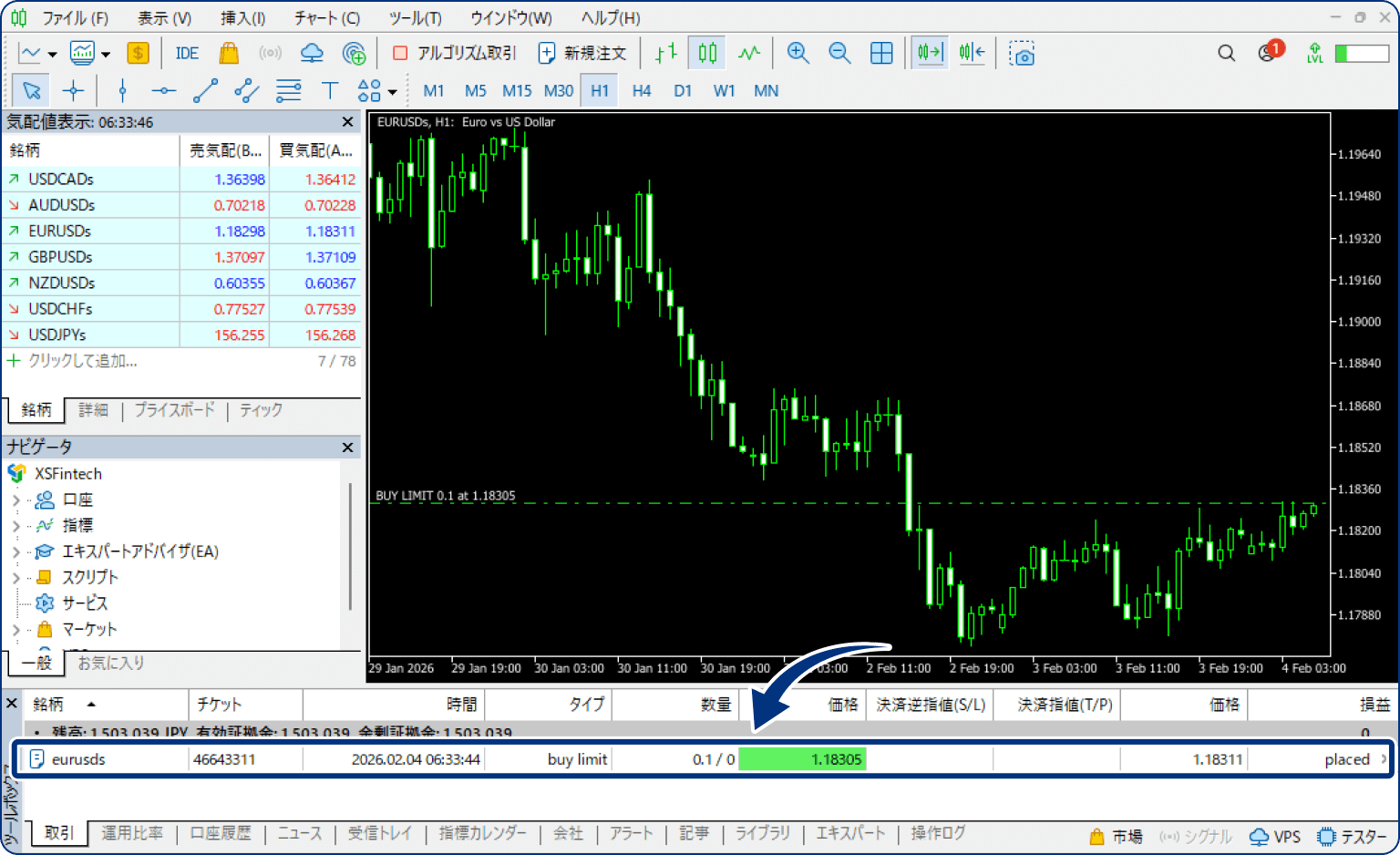The image size is (1400, 855).
Task: Click the chart screenshot camera icon
Action: click(1022, 54)
